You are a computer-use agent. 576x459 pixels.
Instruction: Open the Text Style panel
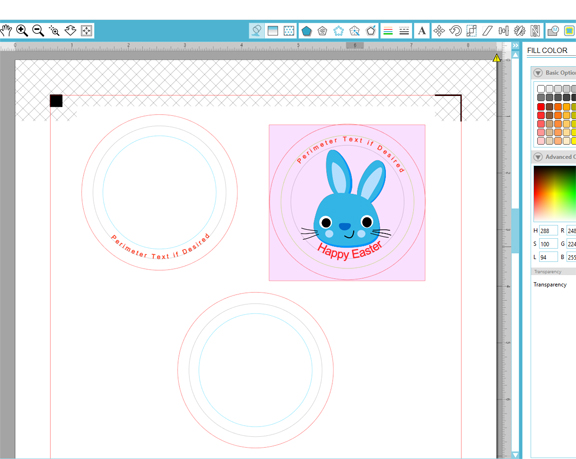(422, 31)
